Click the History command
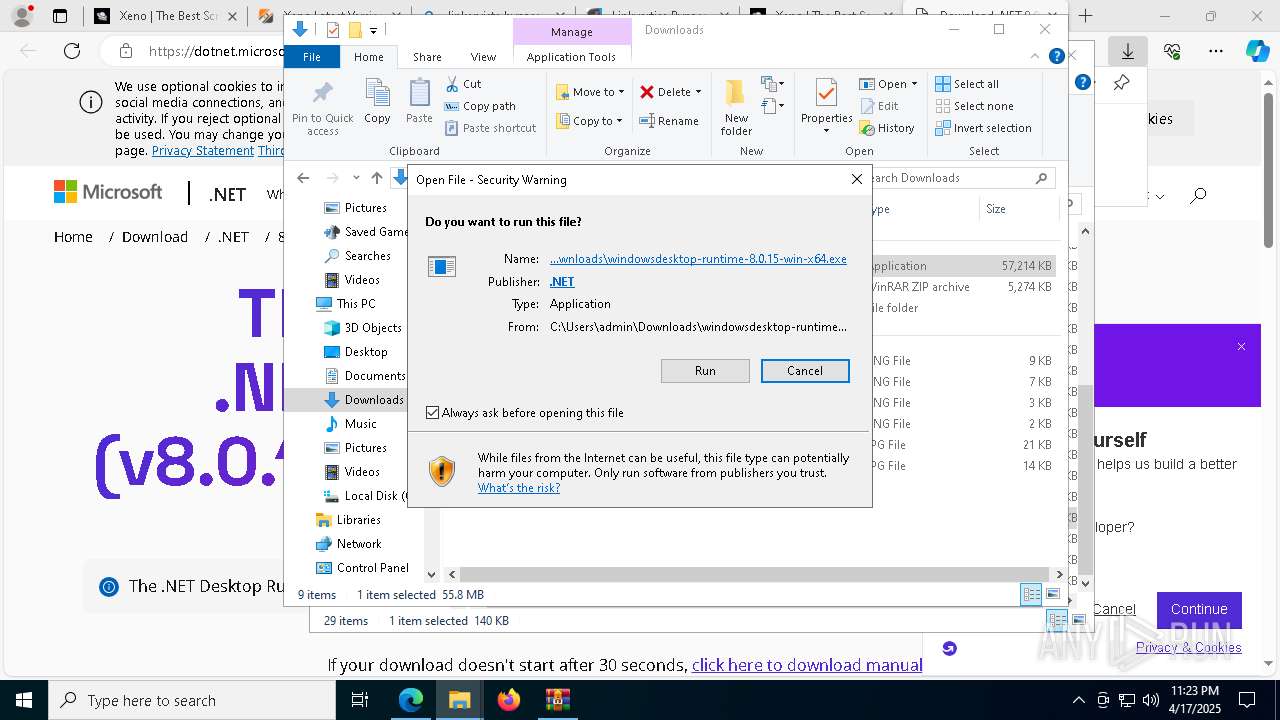Image resolution: width=1280 pixels, height=720 pixels. coord(886,128)
